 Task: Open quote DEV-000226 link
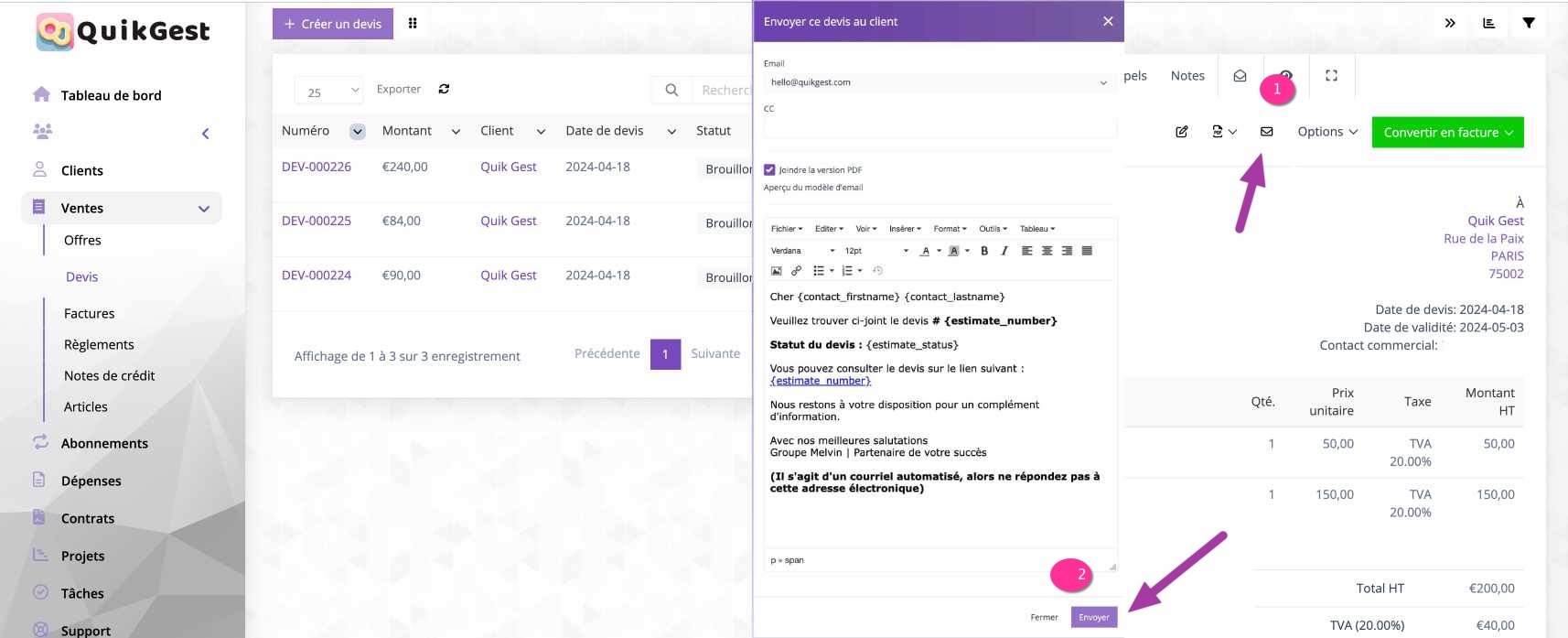point(317,167)
